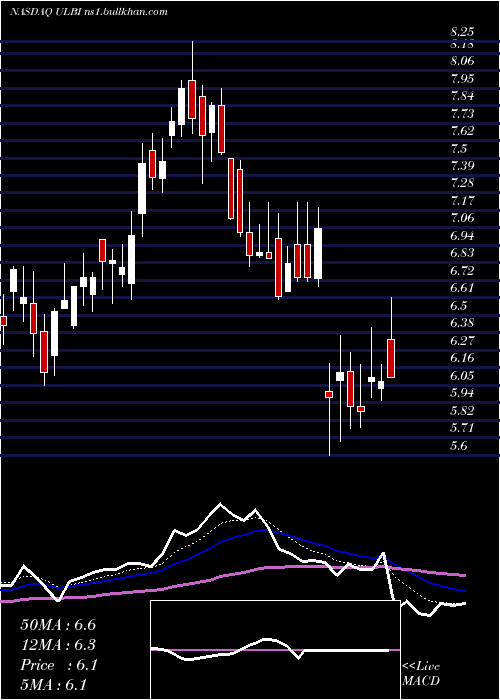Click the NASDAQ ULBI chart title text
This screenshot has width=500, height=700.
pyautogui.click(x=88, y=12)
